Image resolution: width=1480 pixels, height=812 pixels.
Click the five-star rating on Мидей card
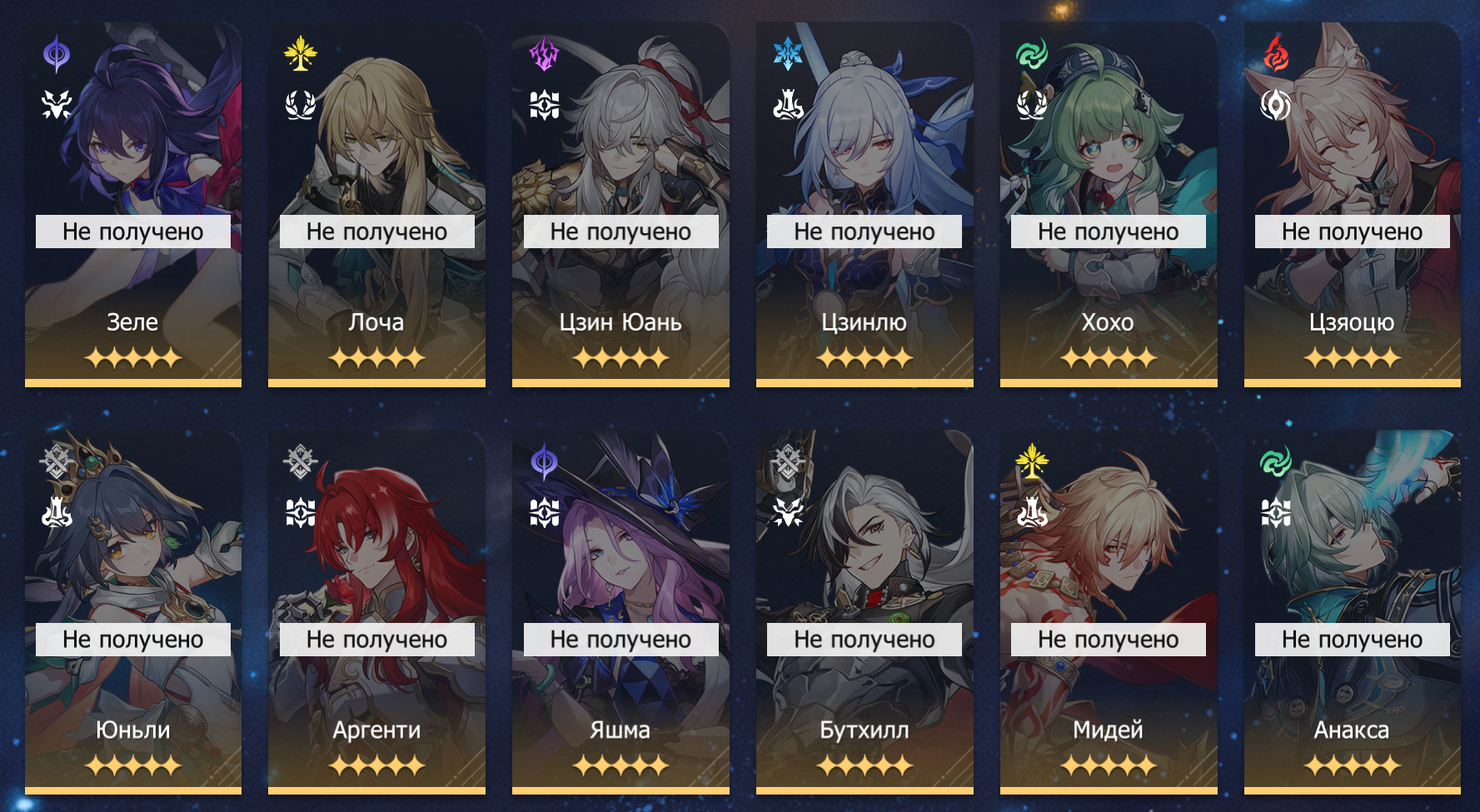coord(1108,765)
